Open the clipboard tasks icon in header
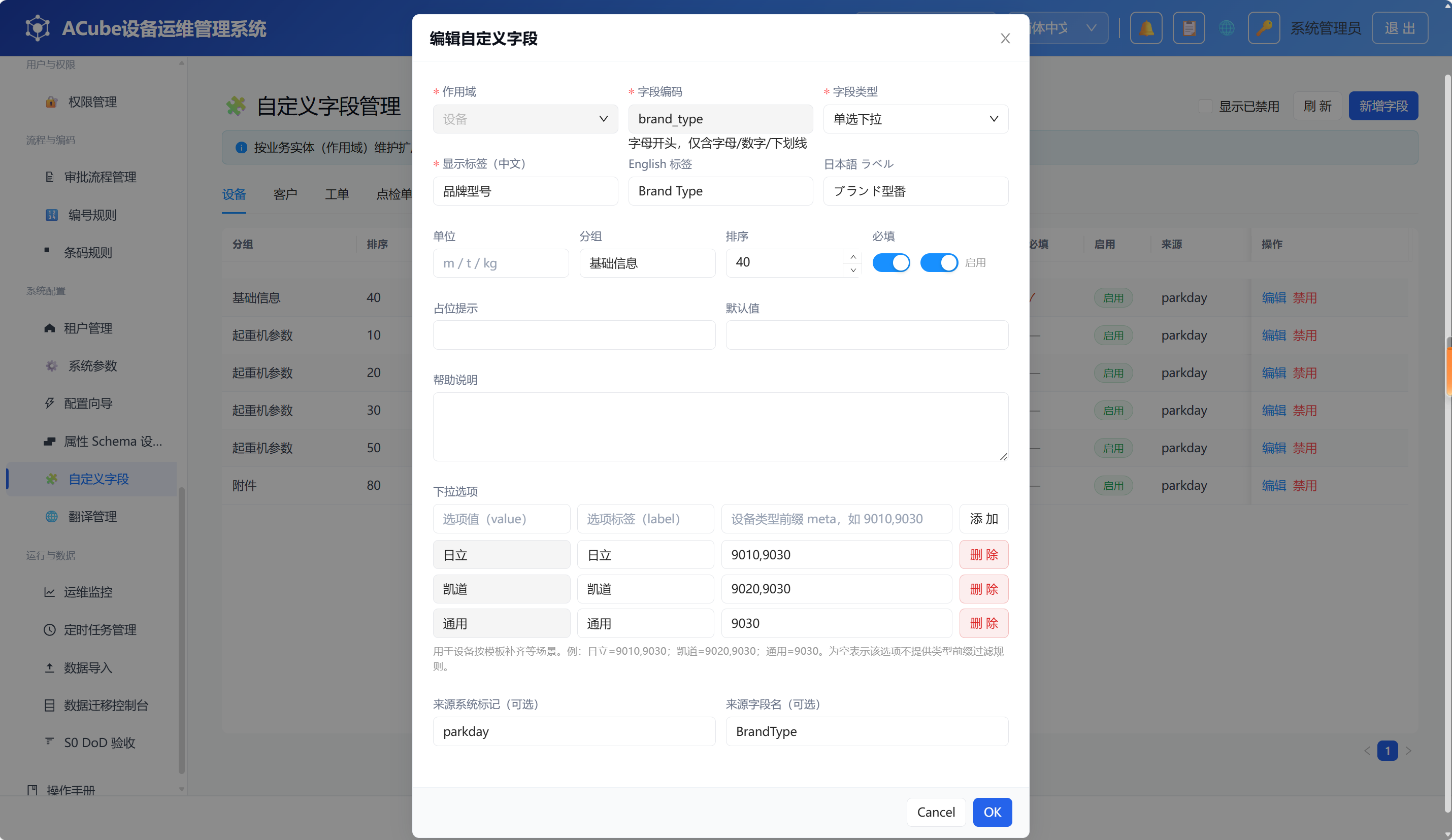Viewport: 1452px width, 840px height. click(x=1189, y=27)
